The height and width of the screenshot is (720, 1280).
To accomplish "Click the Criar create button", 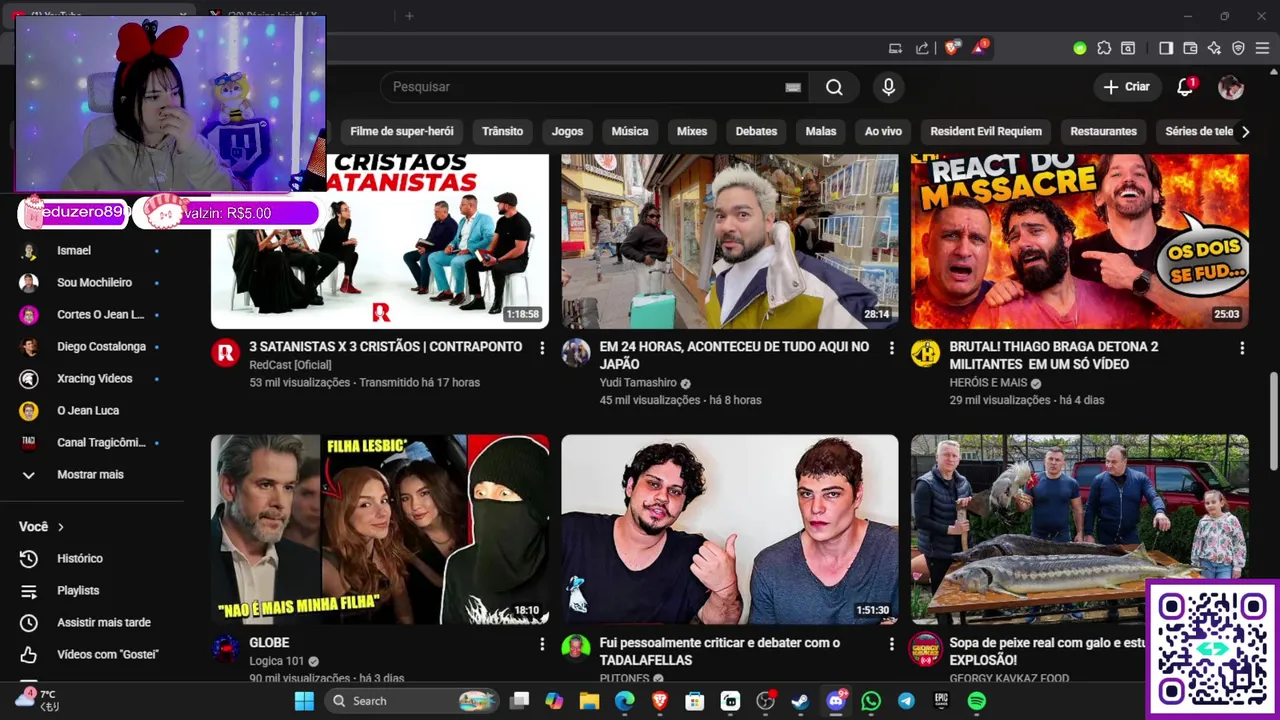I will 1127,87.
